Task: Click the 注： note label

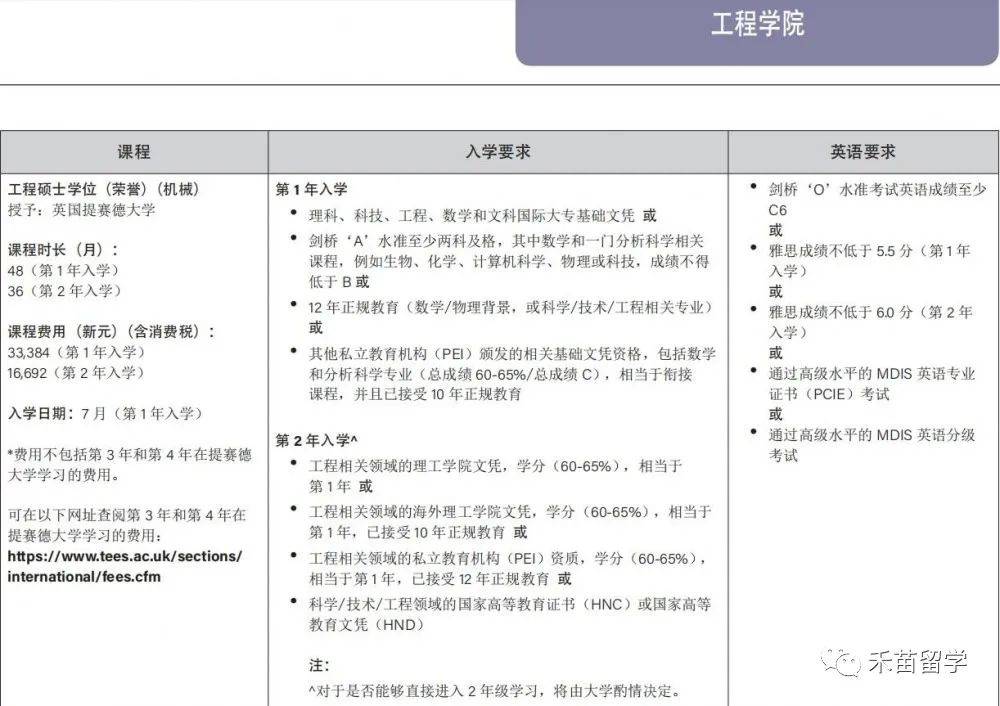Action: click(319, 665)
